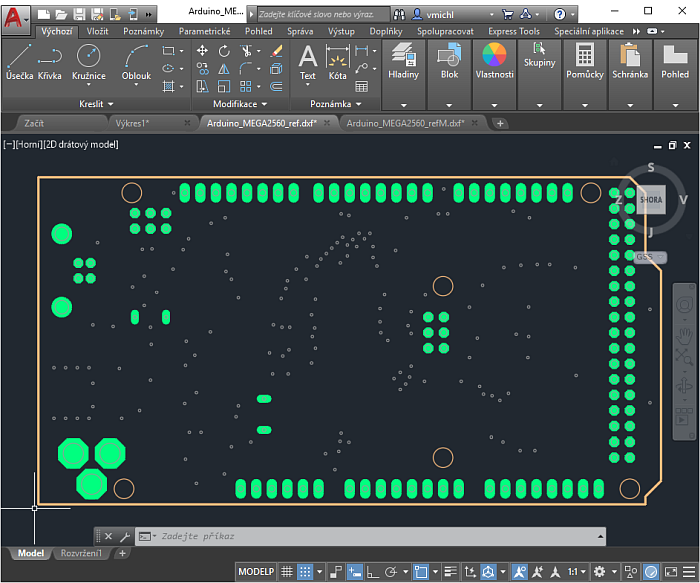Open the Pomůcky utilities calculator icon
700x583 pixels.
coord(585,61)
